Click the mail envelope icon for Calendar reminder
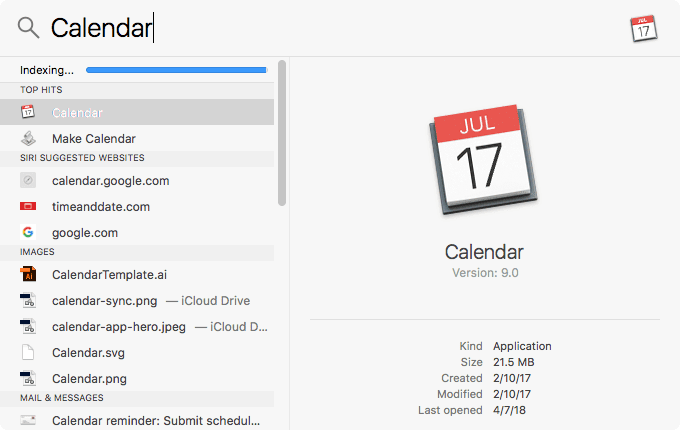This screenshot has height=430, width=680. pyautogui.click(x=28, y=420)
